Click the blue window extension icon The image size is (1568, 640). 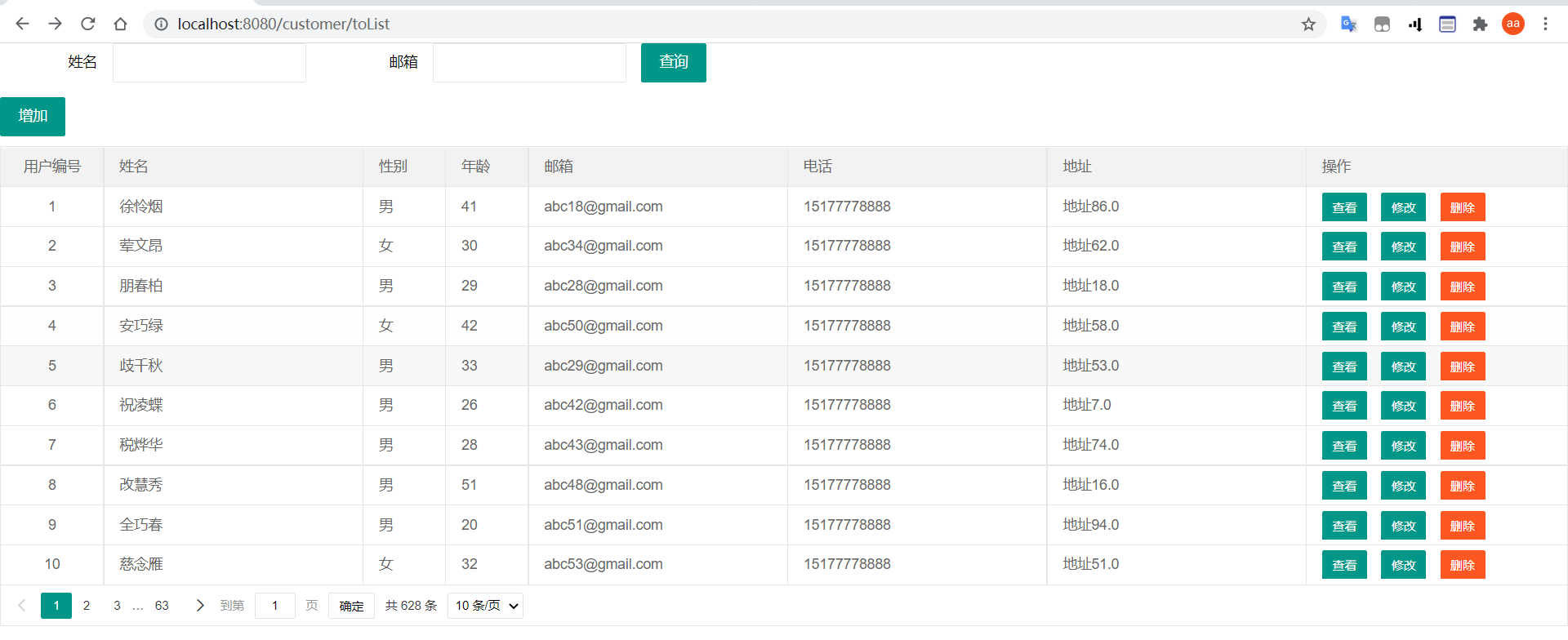(x=1447, y=24)
